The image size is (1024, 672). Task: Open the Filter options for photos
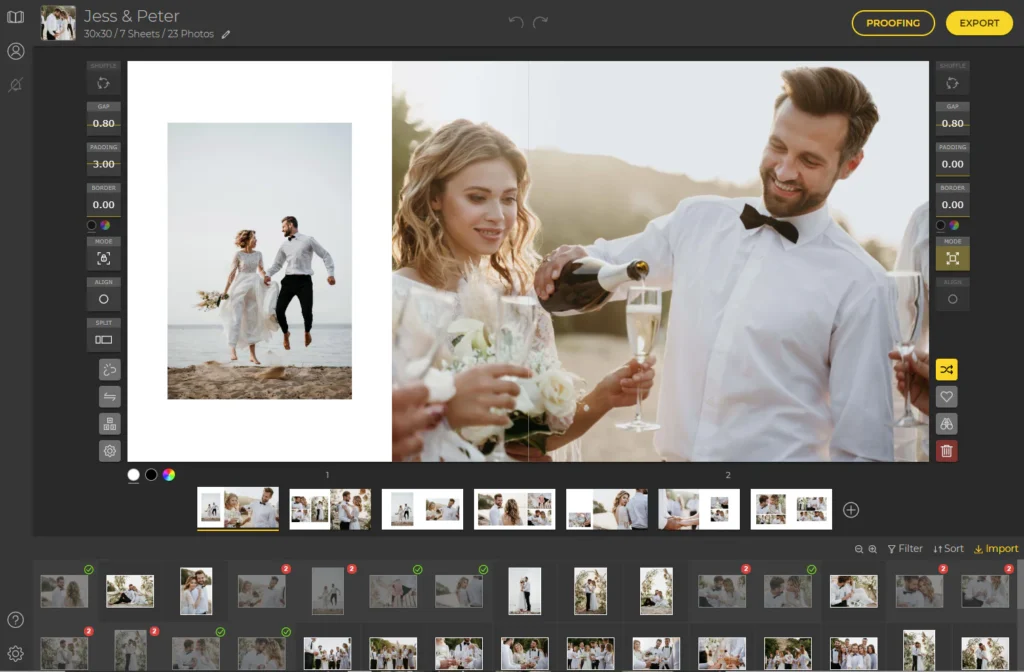pyautogui.click(x=905, y=549)
